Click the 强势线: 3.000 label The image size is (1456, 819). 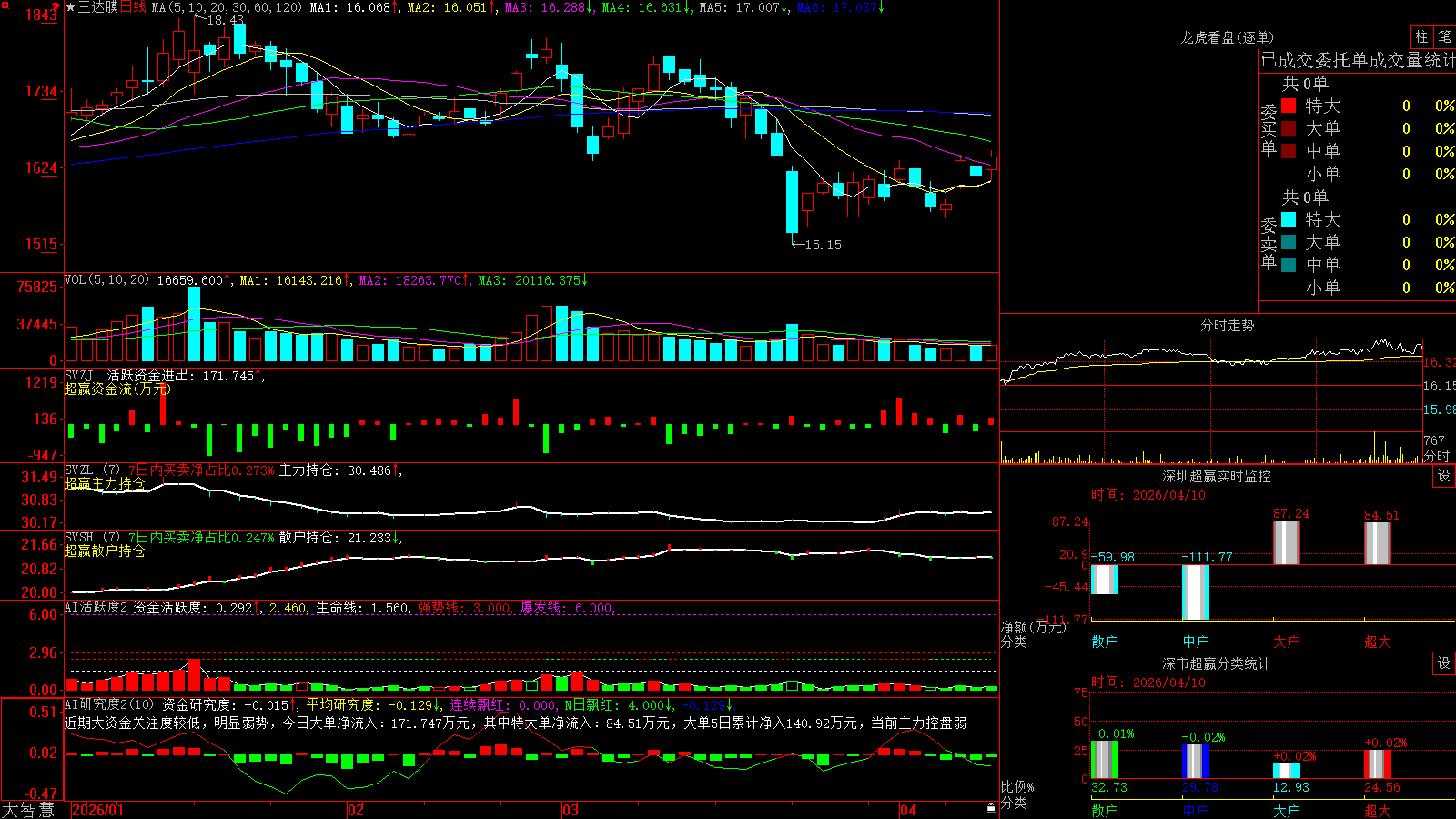point(464,607)
